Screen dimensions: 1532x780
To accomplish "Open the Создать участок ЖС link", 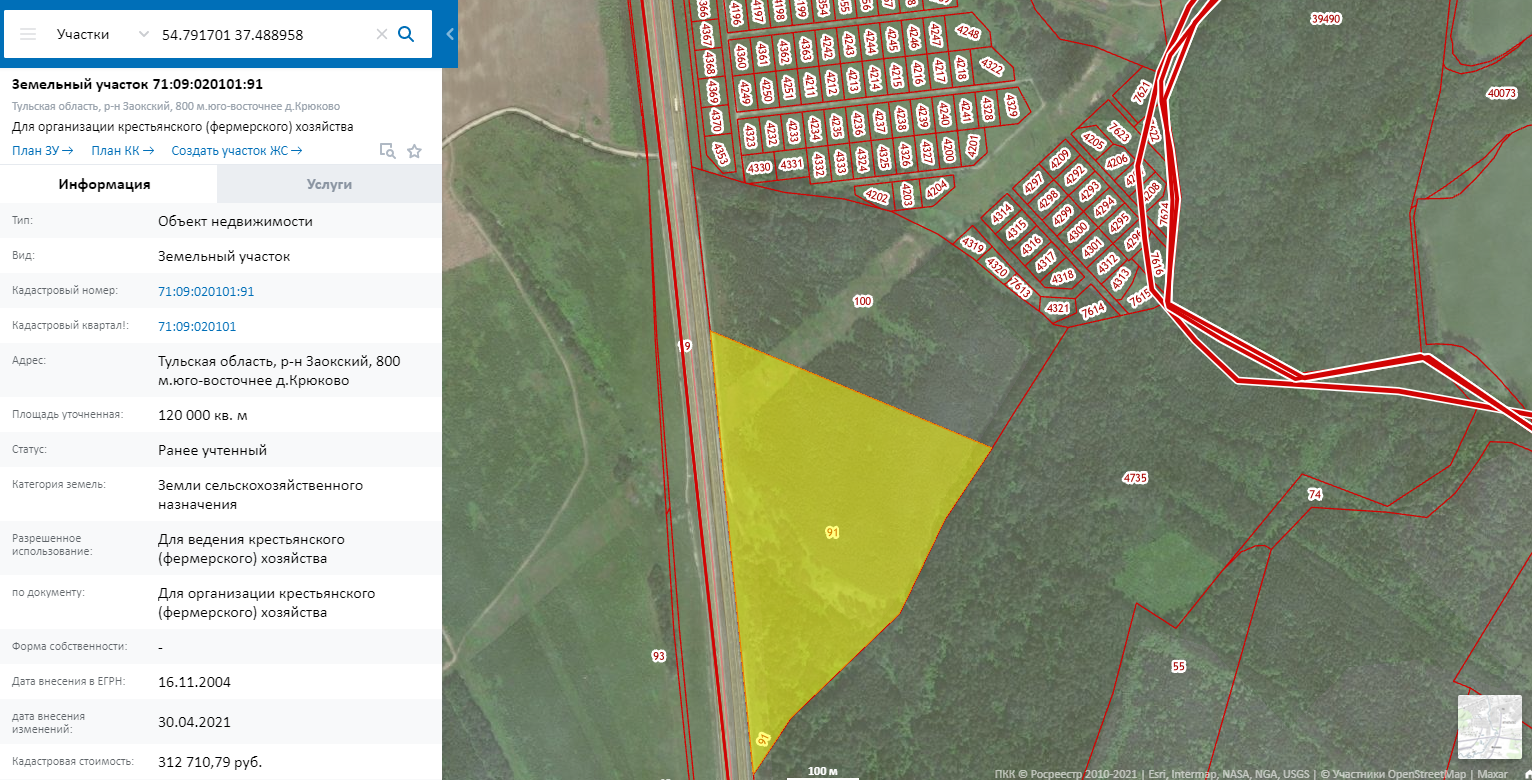I will (x=237, y=151).
